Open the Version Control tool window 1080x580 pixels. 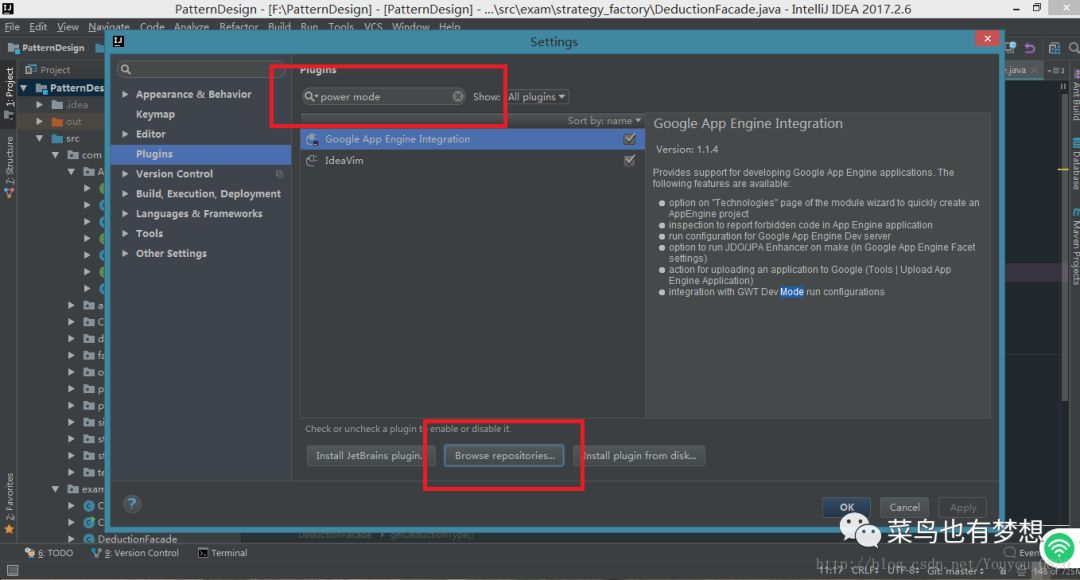click(x=136, y=553)
